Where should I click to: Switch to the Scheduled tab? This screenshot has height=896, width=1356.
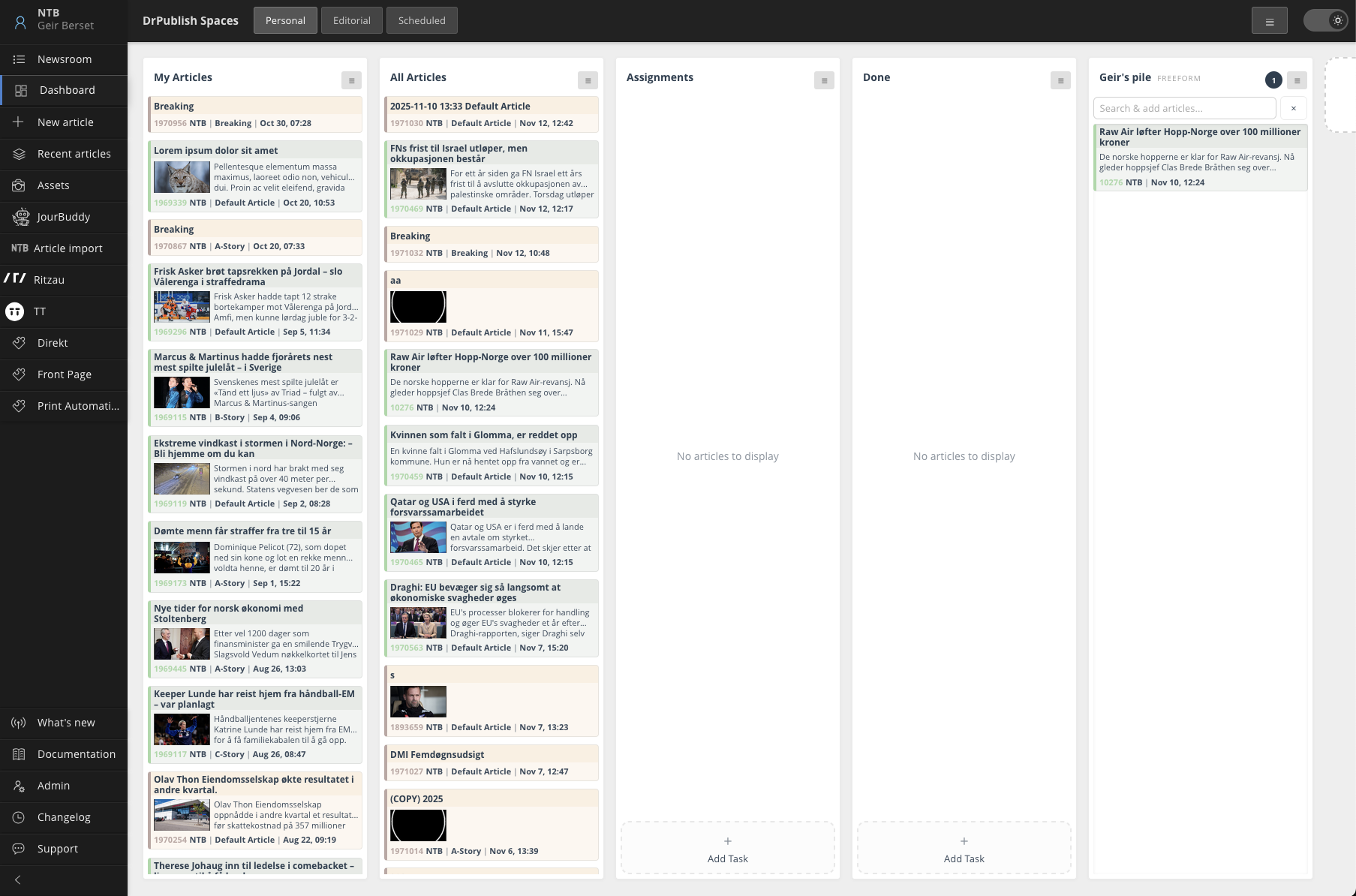click(x=422, y=20)
